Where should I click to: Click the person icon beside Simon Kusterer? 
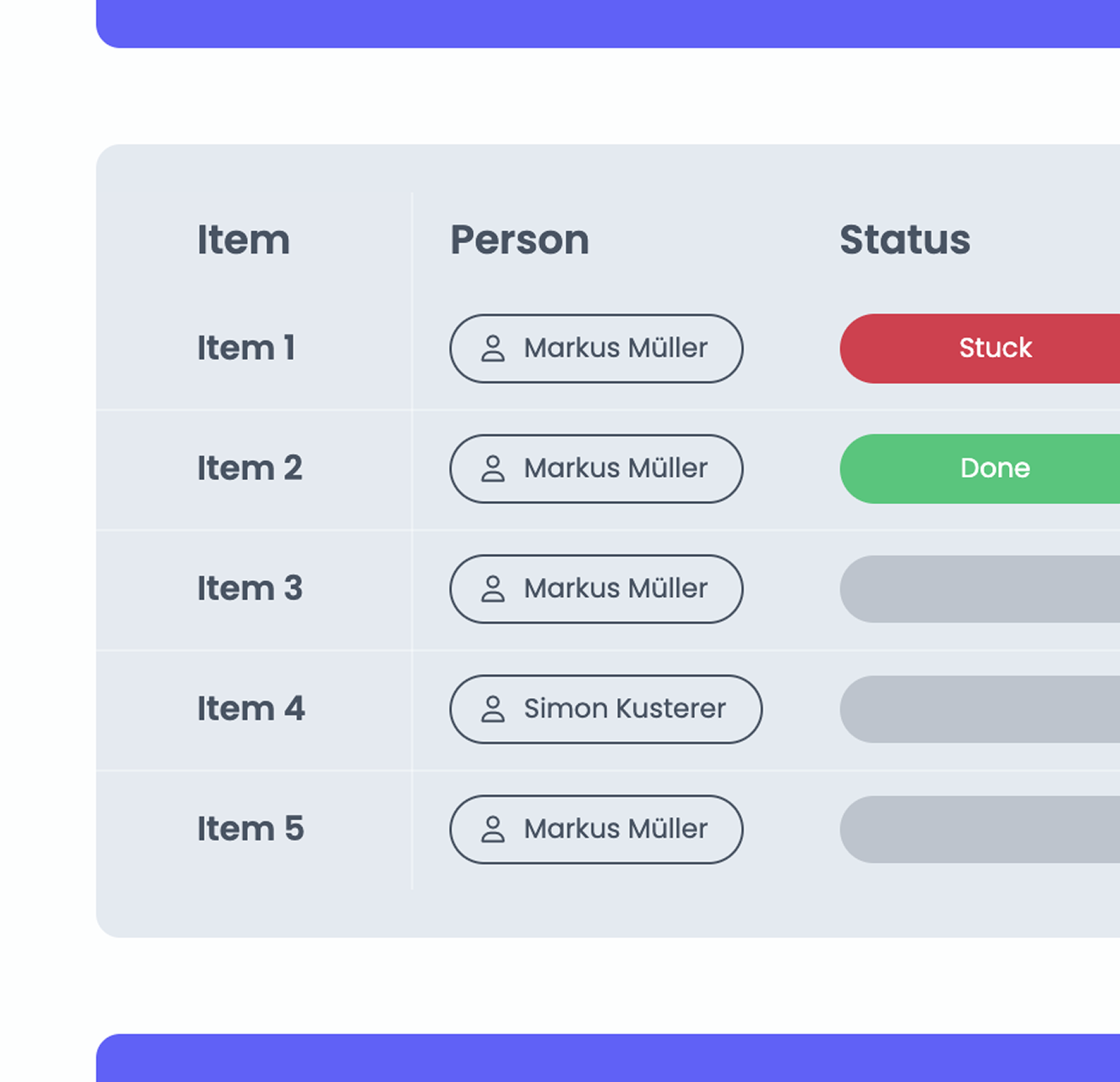[x=493, y=708]
